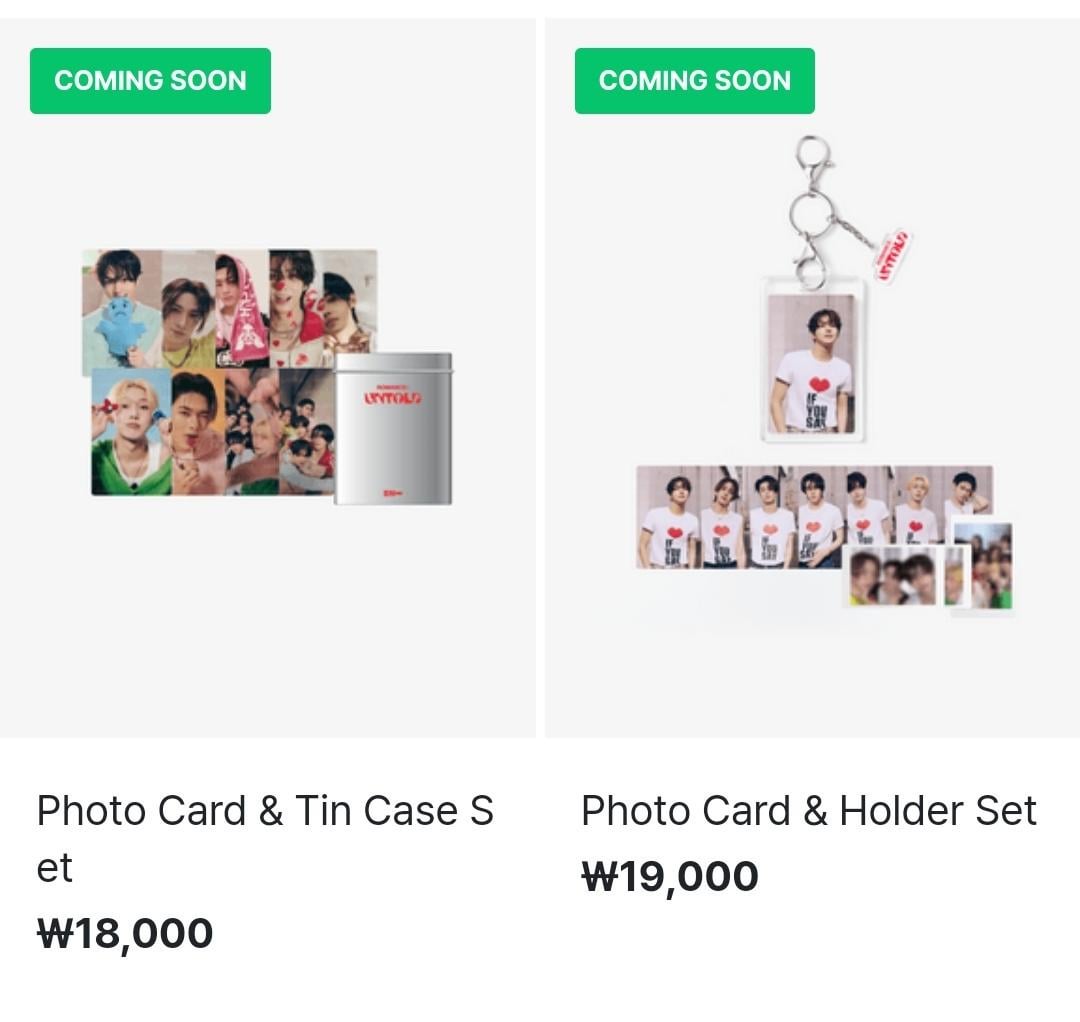Click the red UNTOLD charm tag
The image size is (1080, 1022).
(x=892, y=256)
